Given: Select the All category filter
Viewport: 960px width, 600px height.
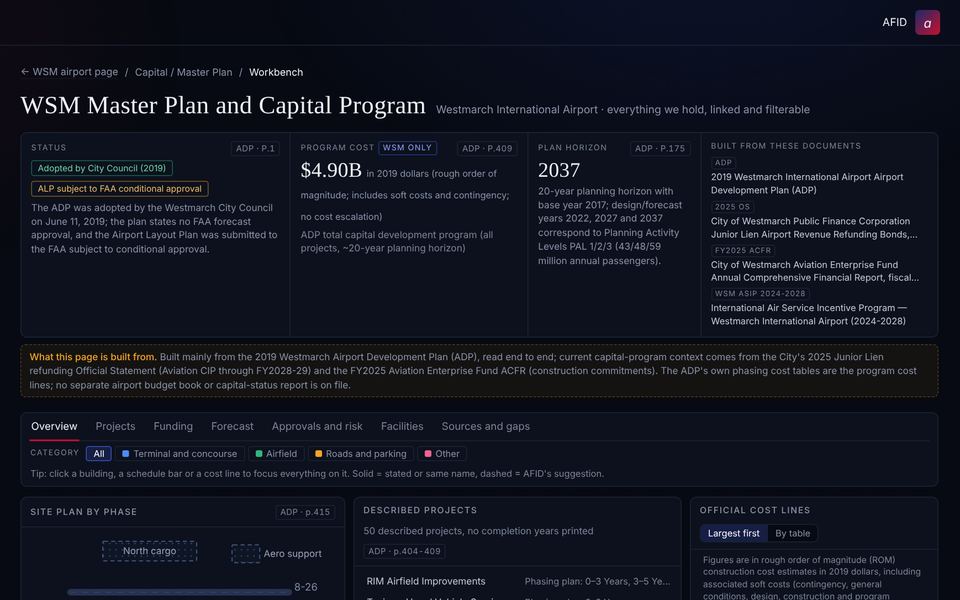Looking at the screenshot, I should 99,454.
